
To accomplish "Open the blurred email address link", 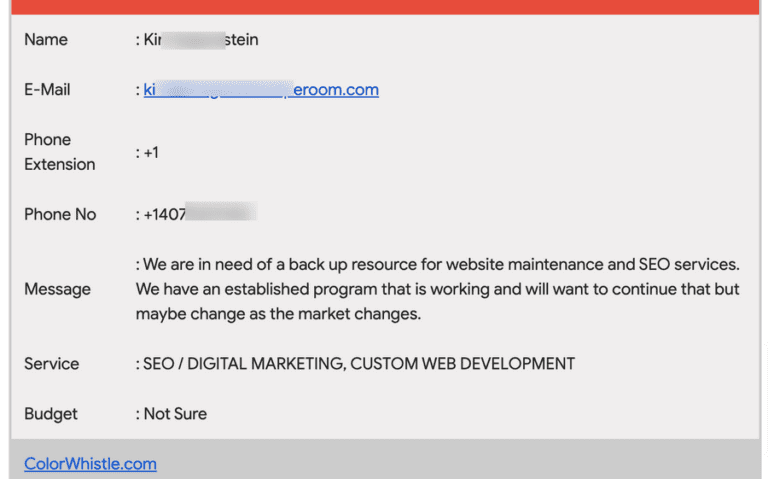I will click(261, 90).
